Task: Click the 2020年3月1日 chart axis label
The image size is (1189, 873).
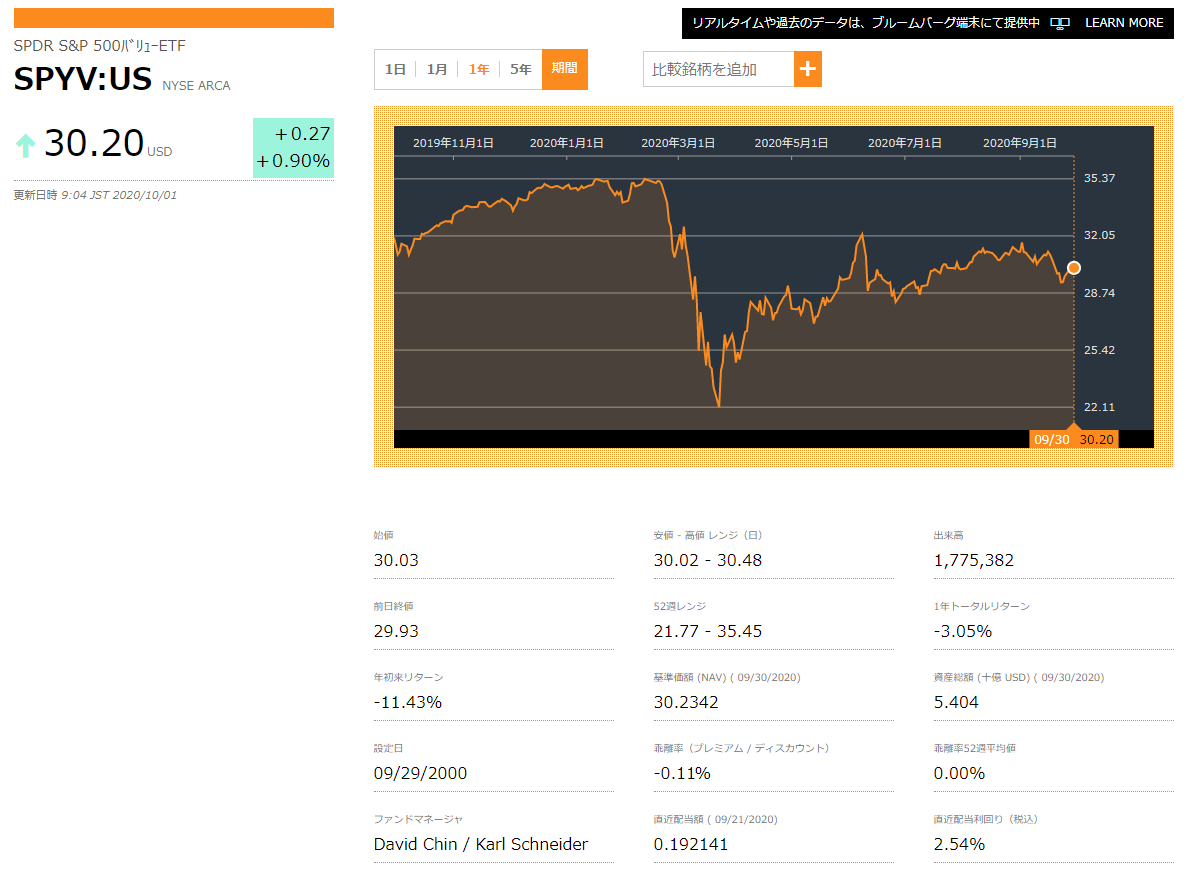Action: [678, 143]
